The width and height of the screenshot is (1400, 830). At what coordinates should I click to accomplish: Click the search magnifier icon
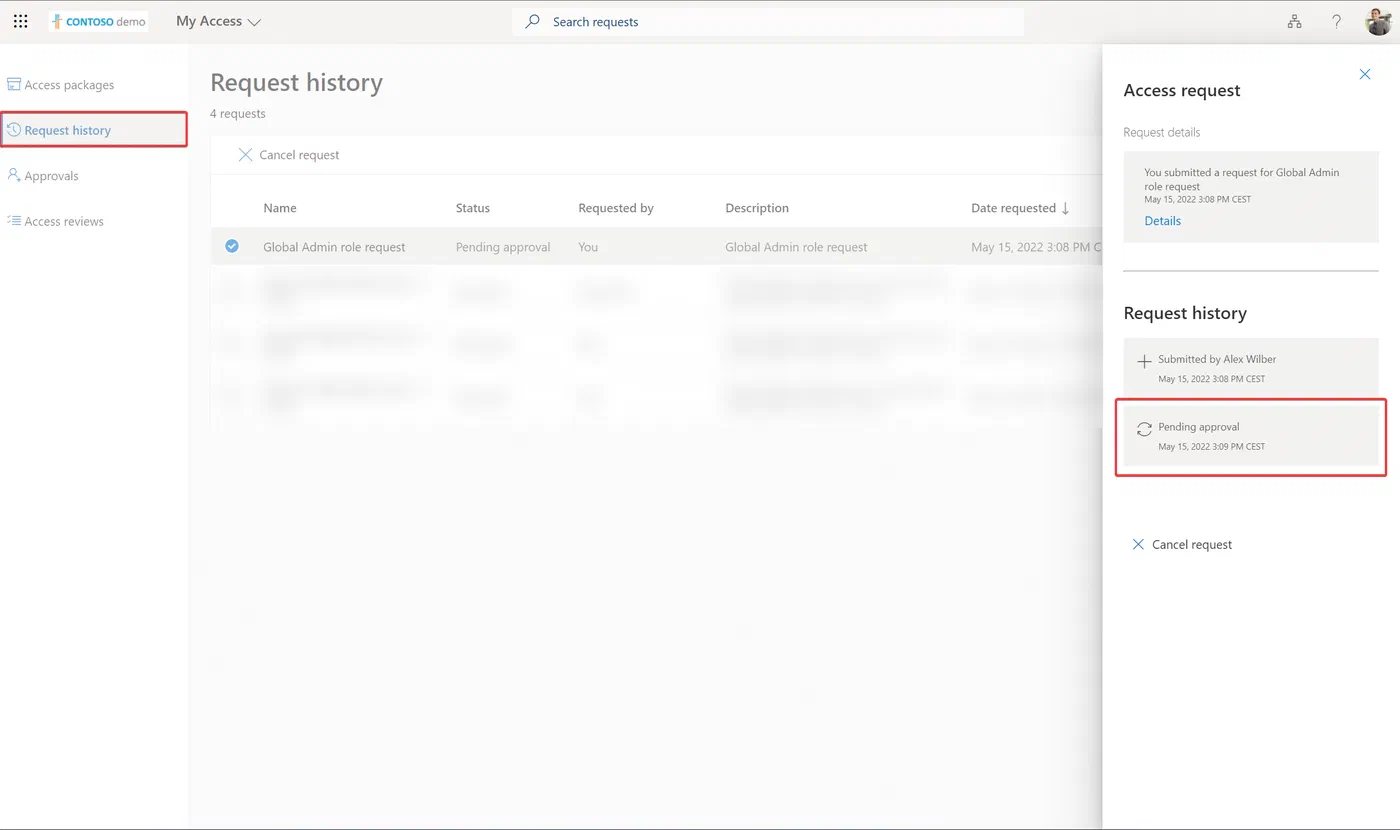pyautogui.click(x=533, y=21)
